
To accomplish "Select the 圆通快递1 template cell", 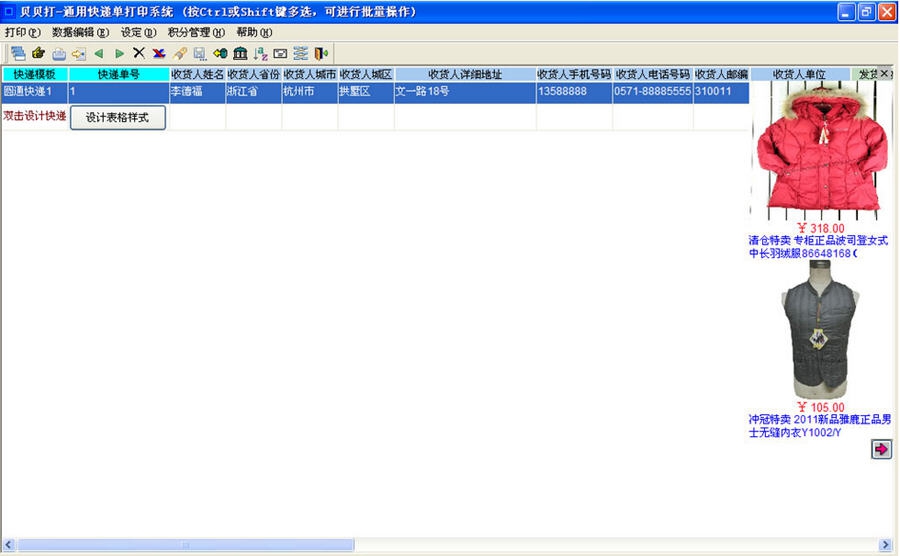I will tap(34, 92).
